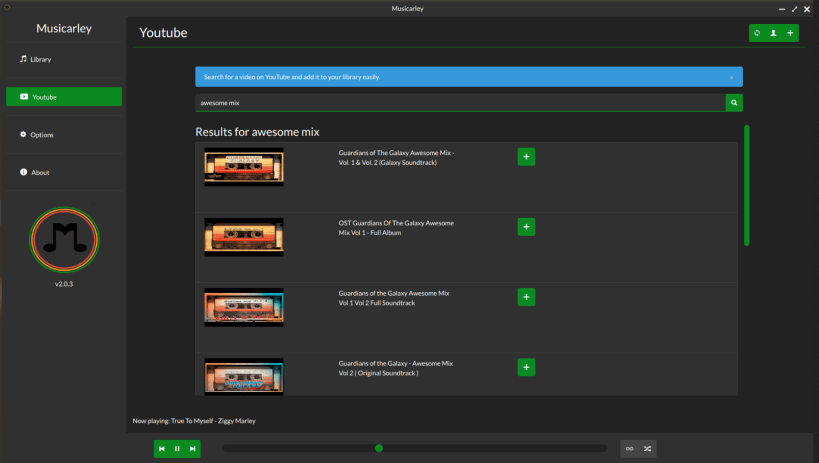Dismiss the blue YouTube search info banner
The height and width of the screenshot is (463, 819).
tap(732, 77)
